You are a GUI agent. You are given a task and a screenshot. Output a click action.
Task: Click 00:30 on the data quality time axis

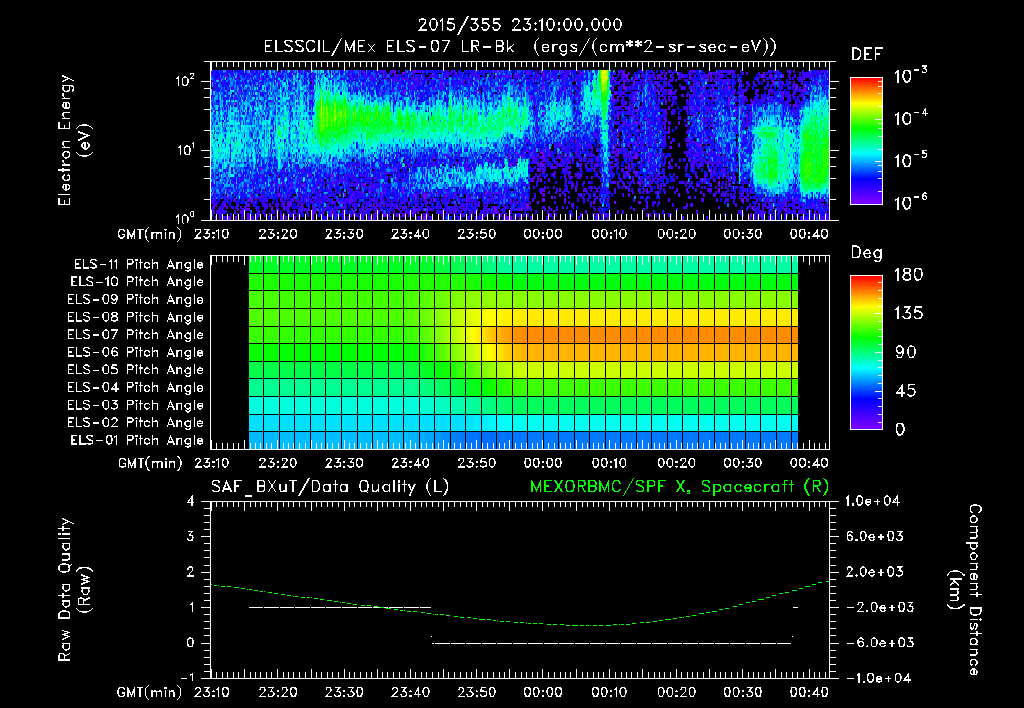coord(743,692)
